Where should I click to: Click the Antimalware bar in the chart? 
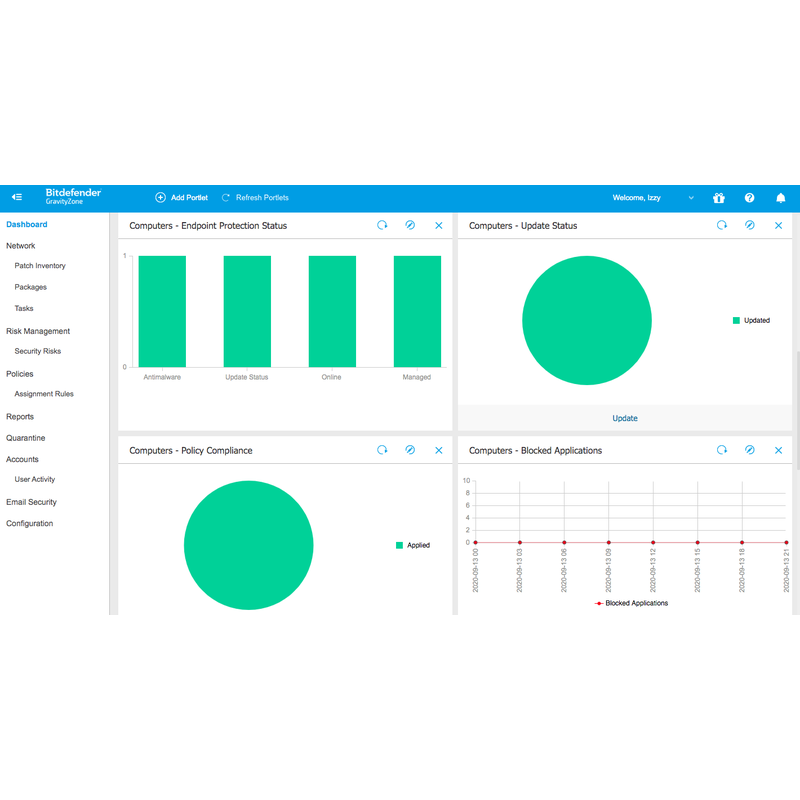(x=162, y=311)
